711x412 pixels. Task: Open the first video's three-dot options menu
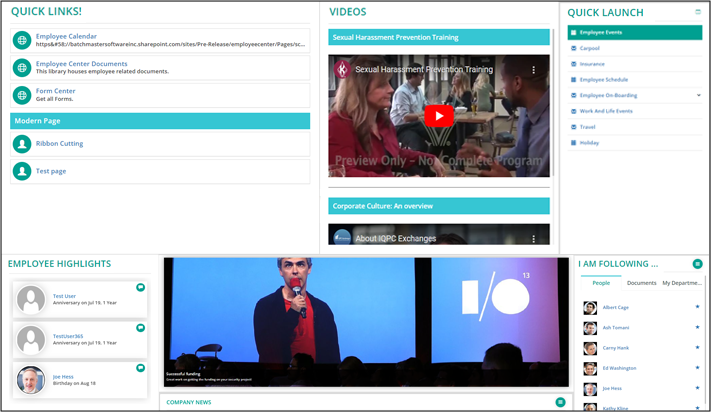[x=534, y=70]
